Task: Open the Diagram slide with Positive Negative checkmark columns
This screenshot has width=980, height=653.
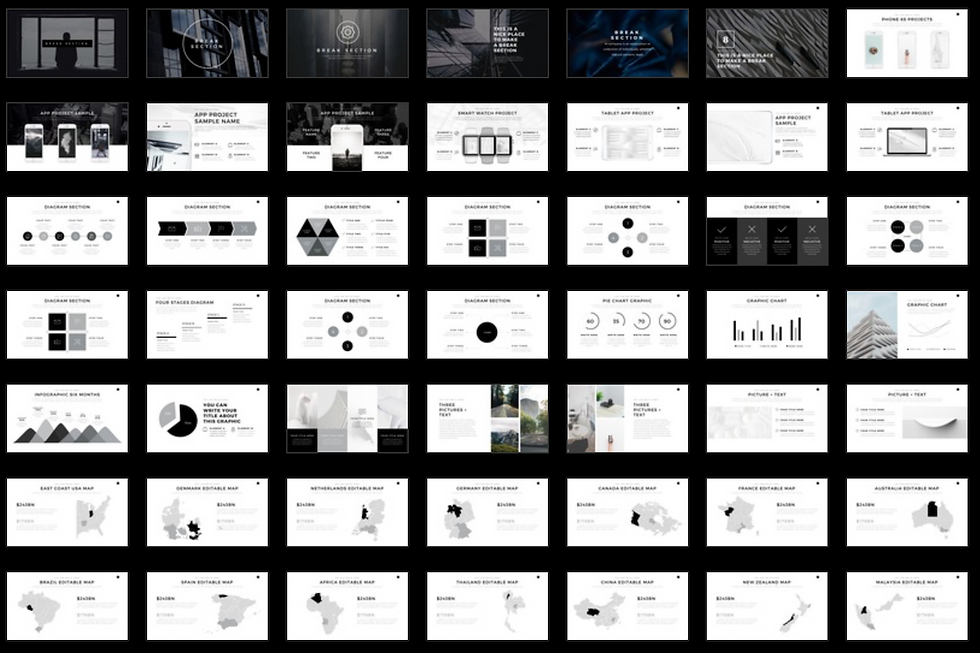Action: pos(768,231)
